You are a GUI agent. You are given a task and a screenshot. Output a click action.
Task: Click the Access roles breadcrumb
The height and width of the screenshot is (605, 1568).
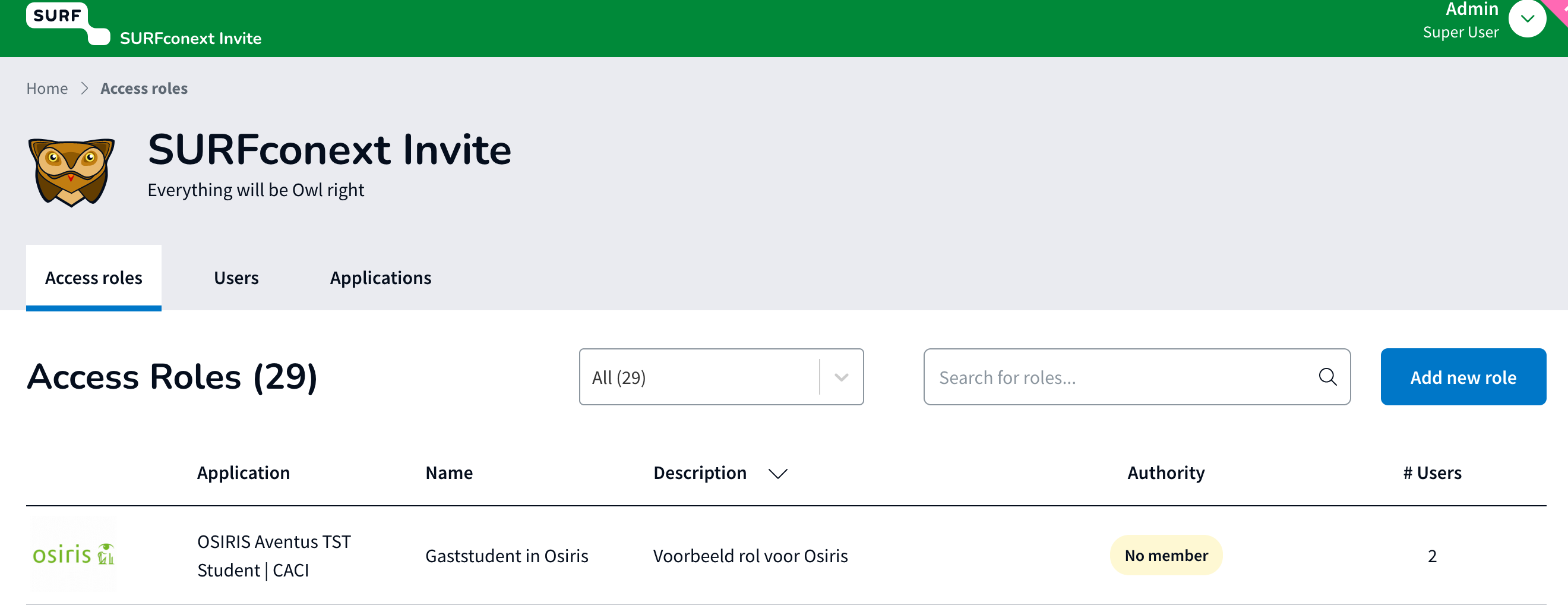point(144,89)
